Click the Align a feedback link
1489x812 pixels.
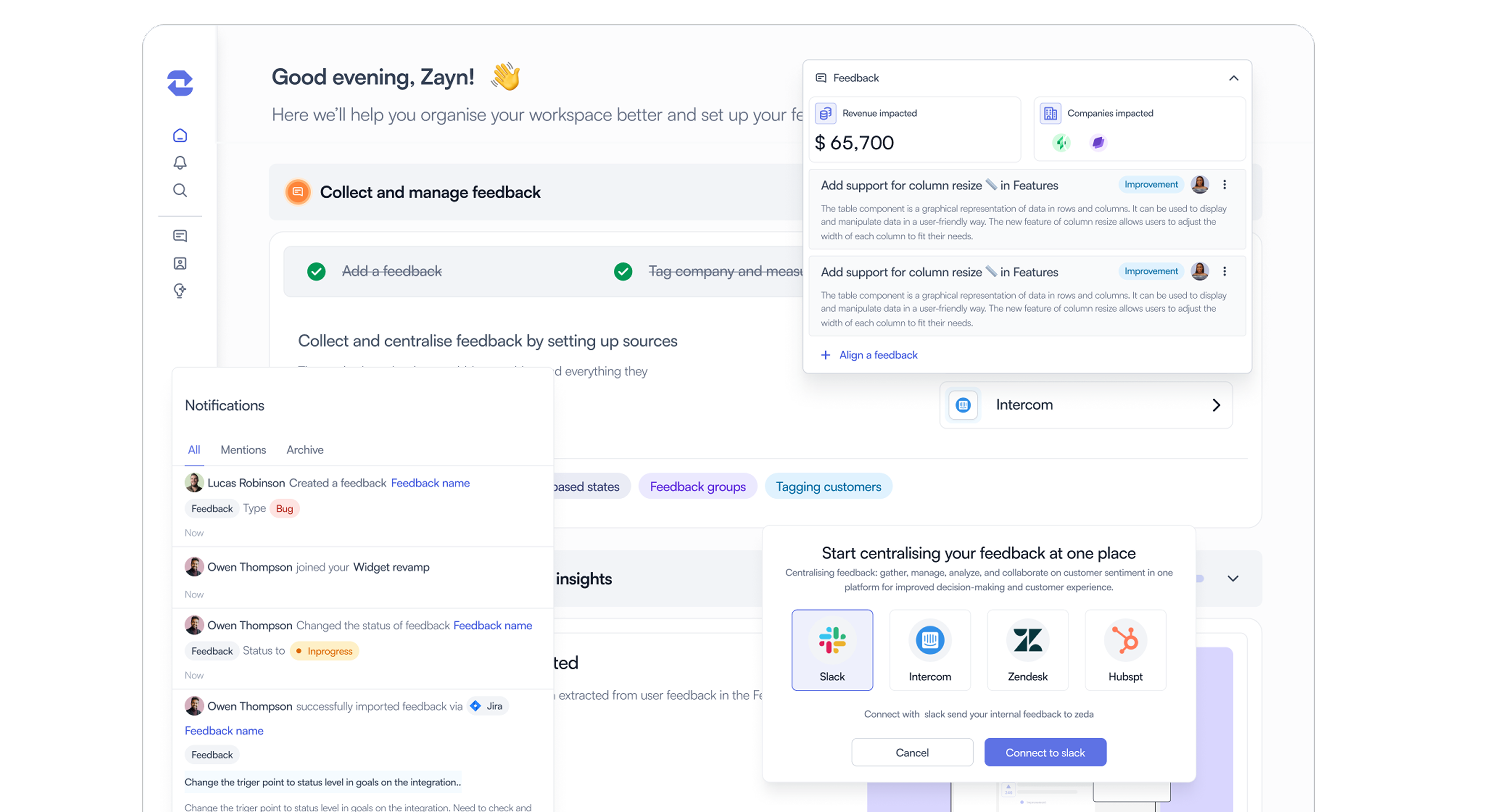click(x=878, y=355)
